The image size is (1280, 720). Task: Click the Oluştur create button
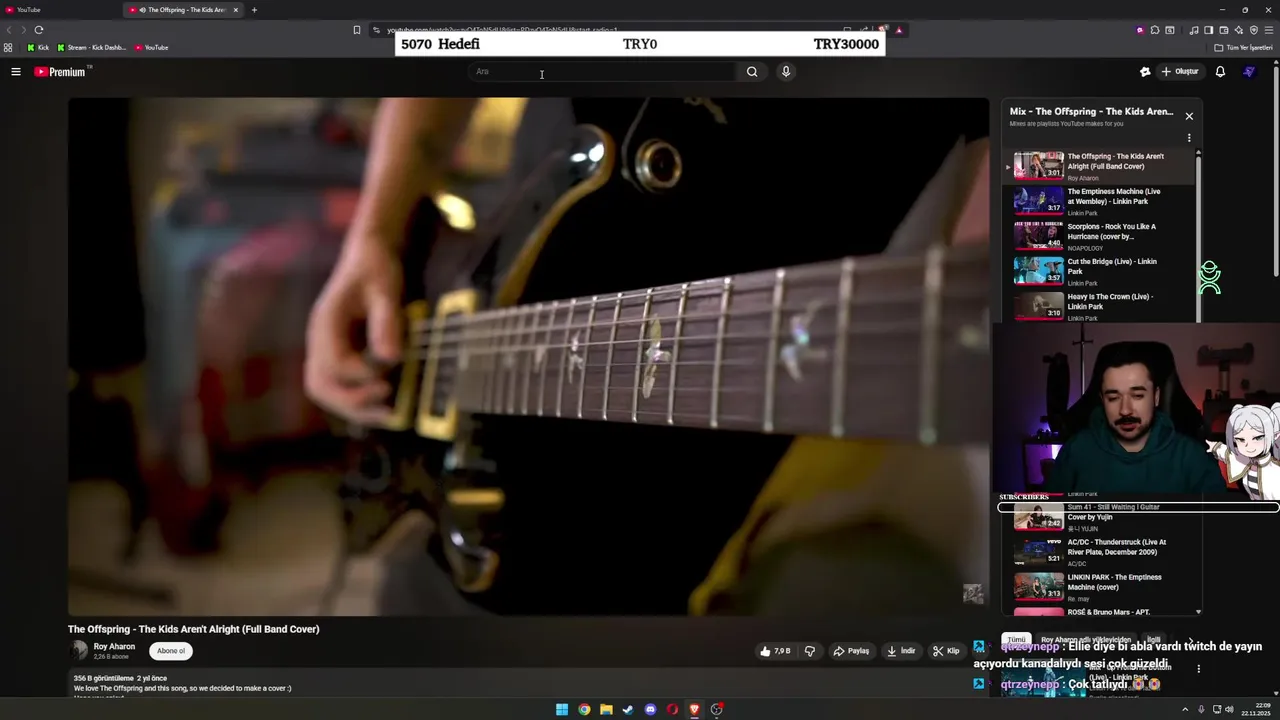1179,71
